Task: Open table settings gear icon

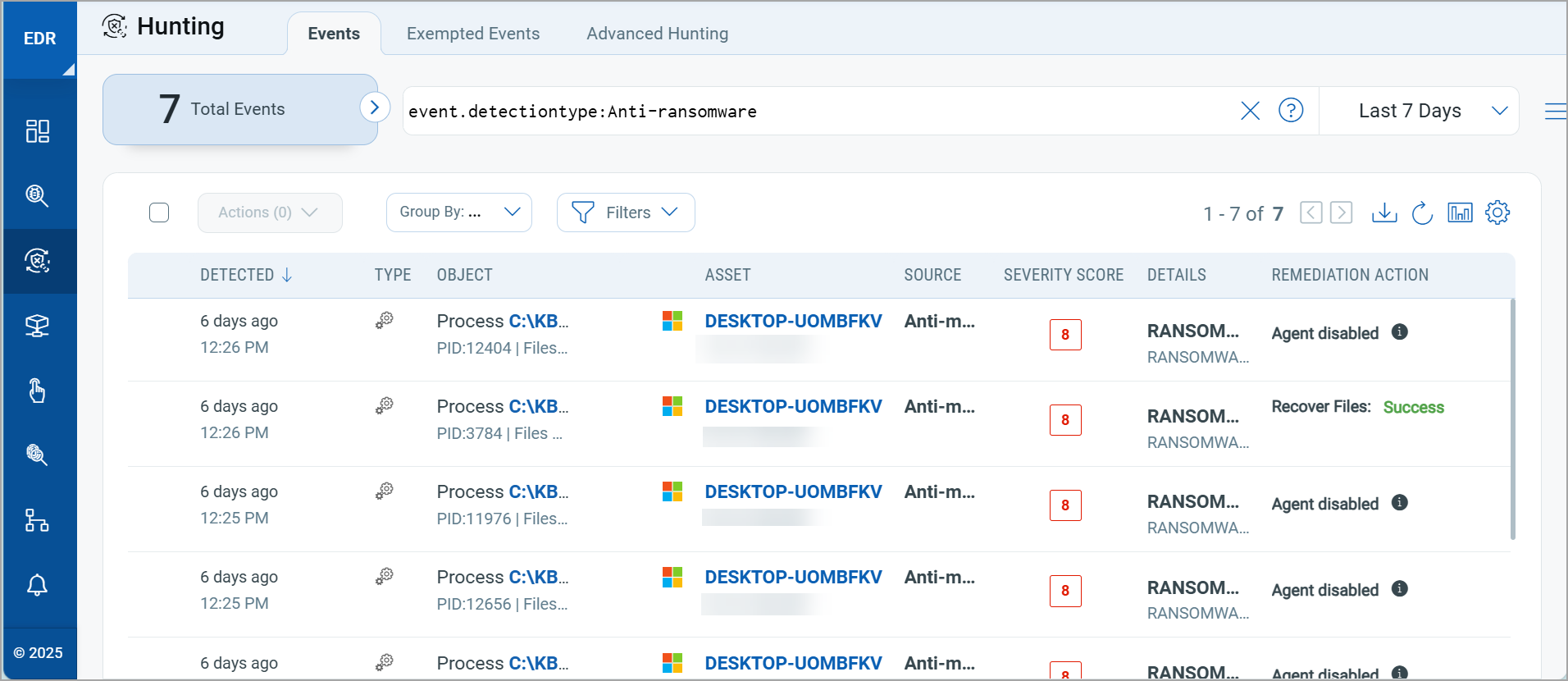Action: coord(1497,213)
